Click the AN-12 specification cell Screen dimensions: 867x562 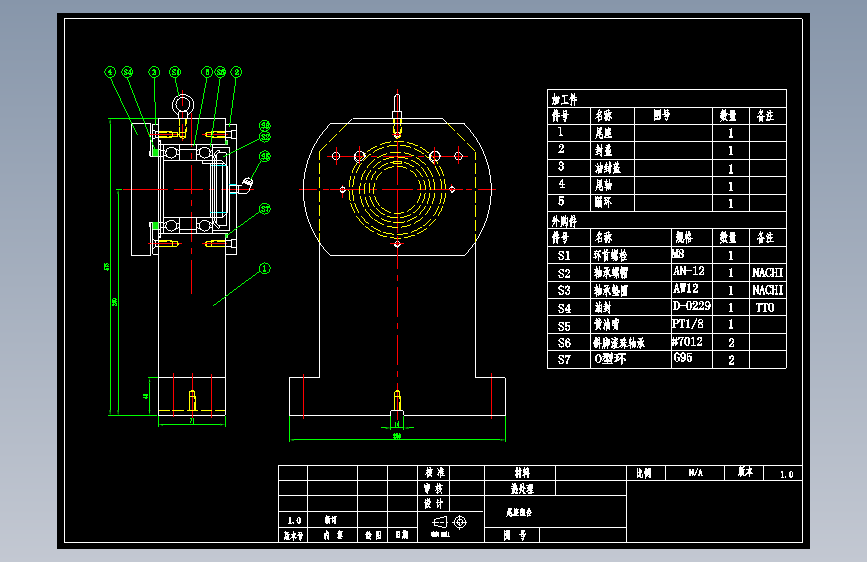tap(690, 271)
